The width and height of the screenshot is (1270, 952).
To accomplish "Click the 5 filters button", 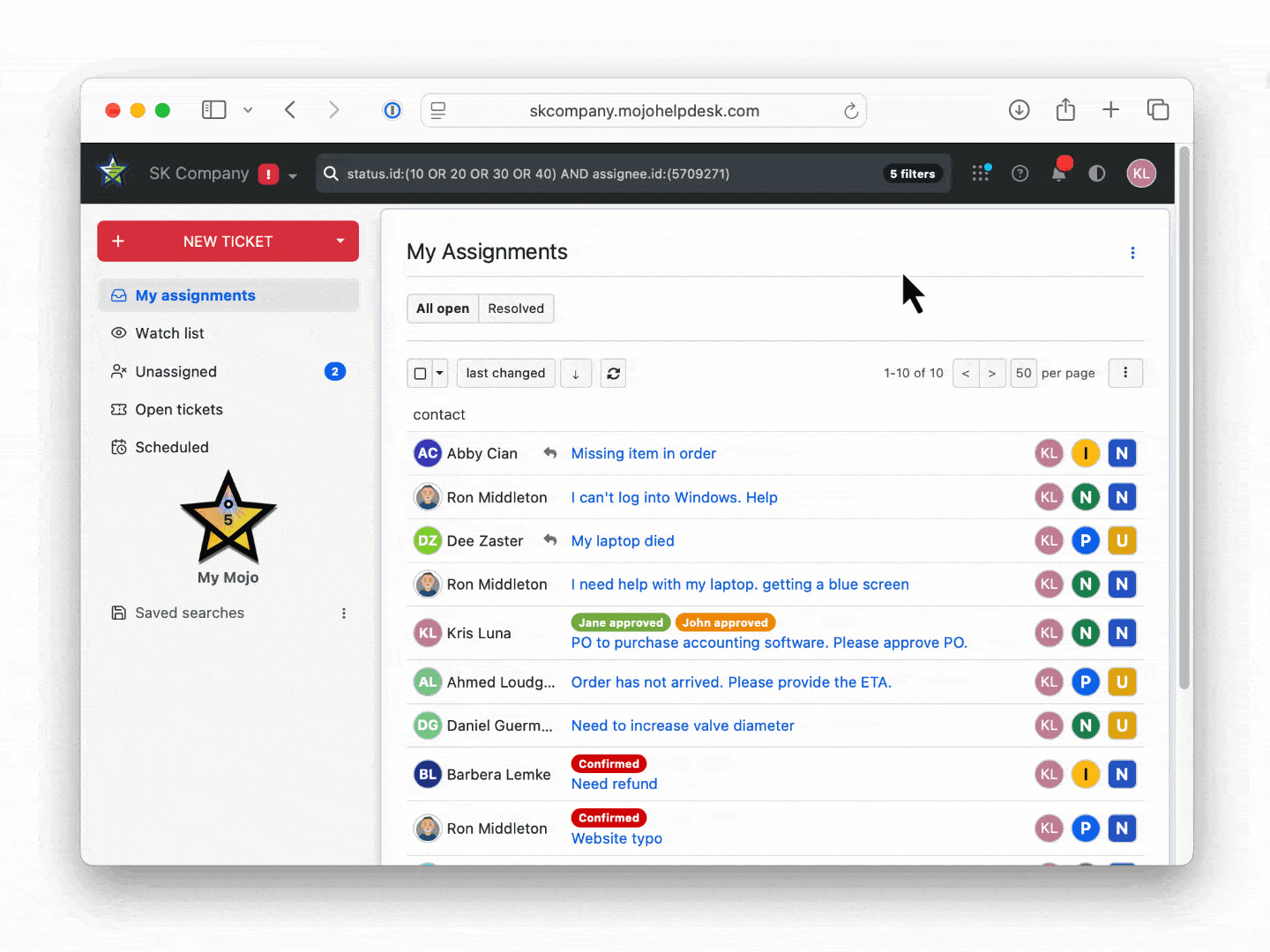I will pos(912,174).
